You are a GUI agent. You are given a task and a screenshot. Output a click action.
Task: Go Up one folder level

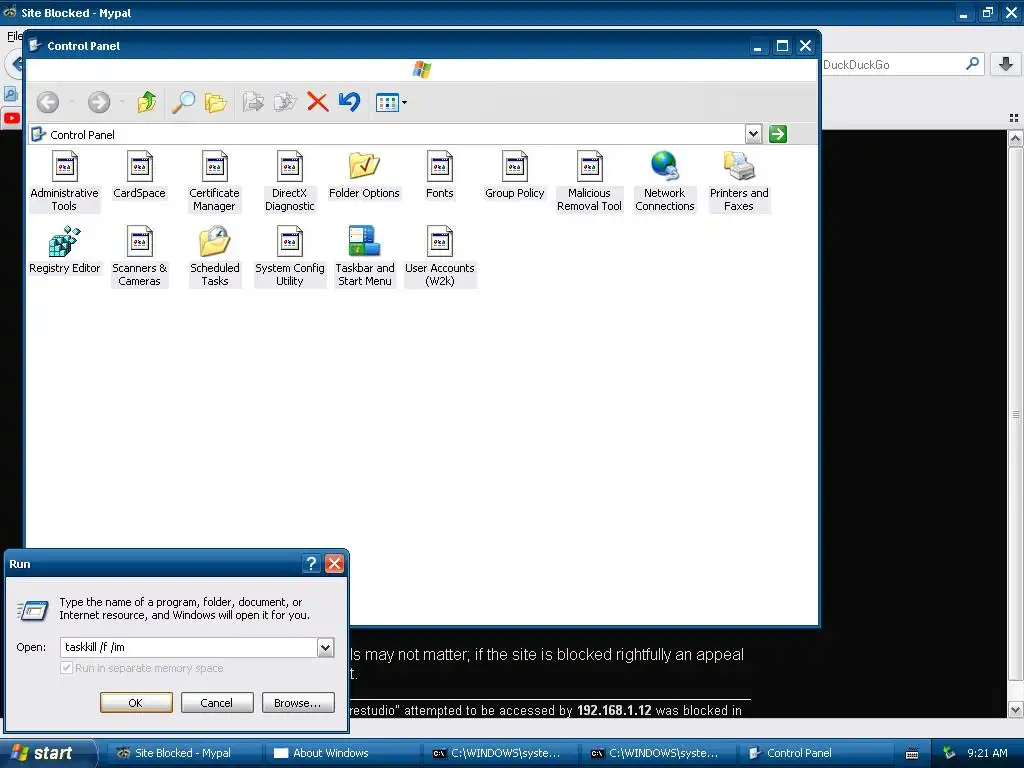[147, 102]
